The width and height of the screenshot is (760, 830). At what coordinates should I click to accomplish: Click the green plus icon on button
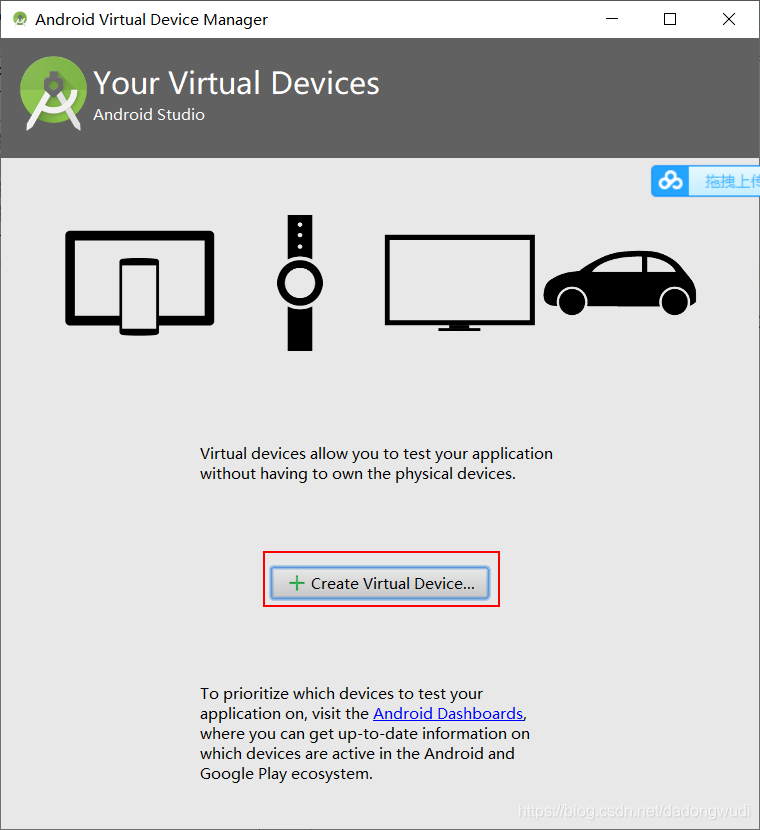pos(297,583)
